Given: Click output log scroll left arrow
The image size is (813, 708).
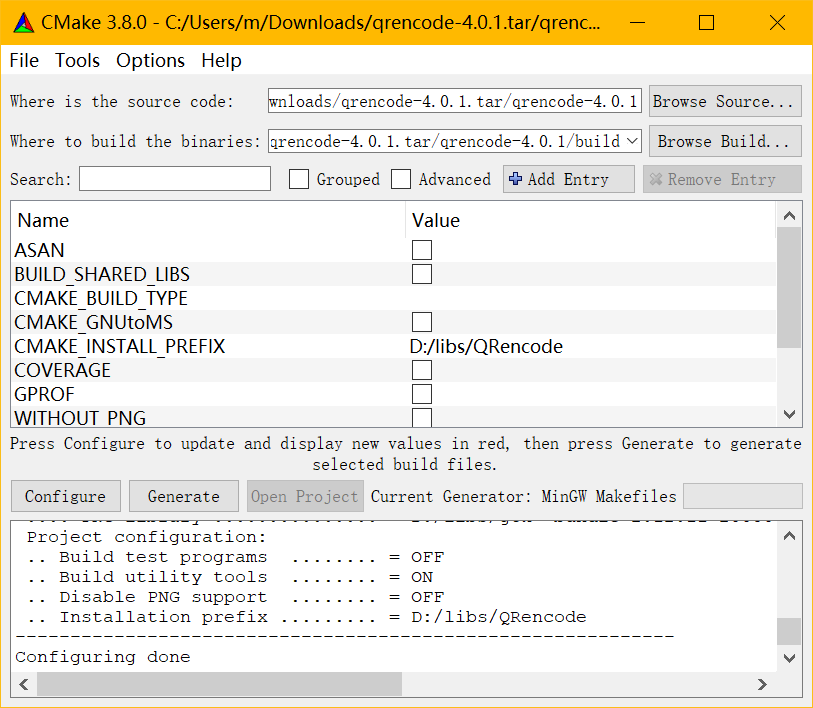Looking at the screenshot, I should [x=24, y=684].
